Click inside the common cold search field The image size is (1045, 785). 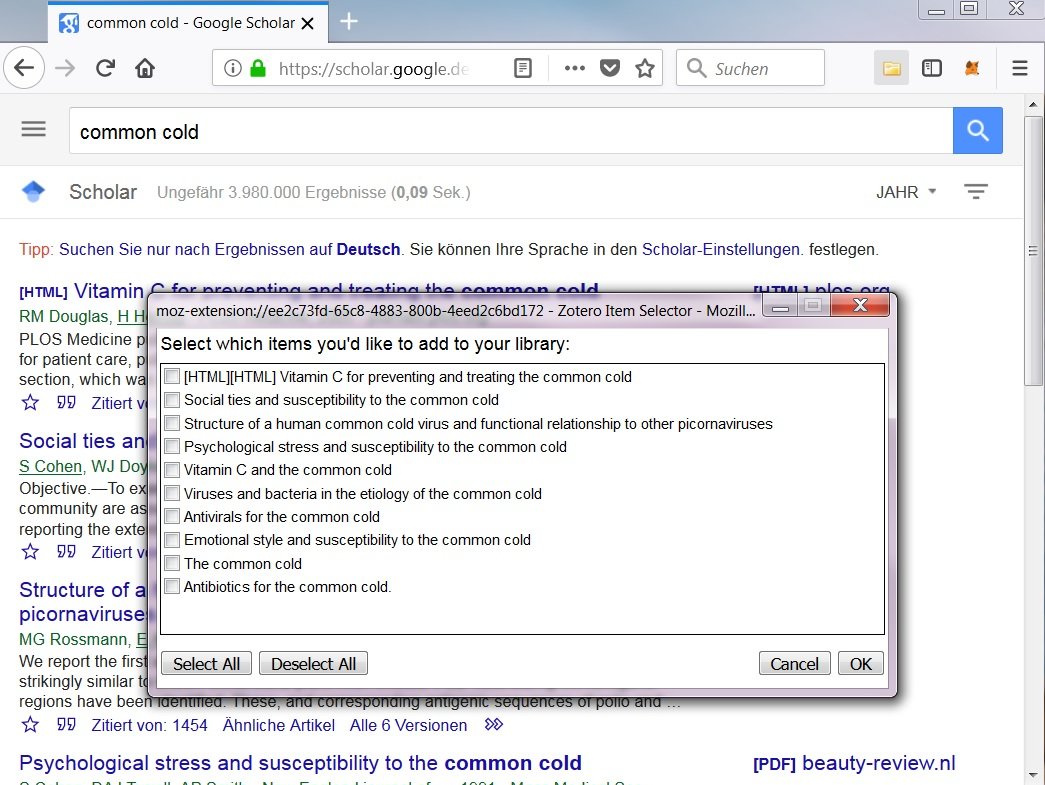point(400,130)
